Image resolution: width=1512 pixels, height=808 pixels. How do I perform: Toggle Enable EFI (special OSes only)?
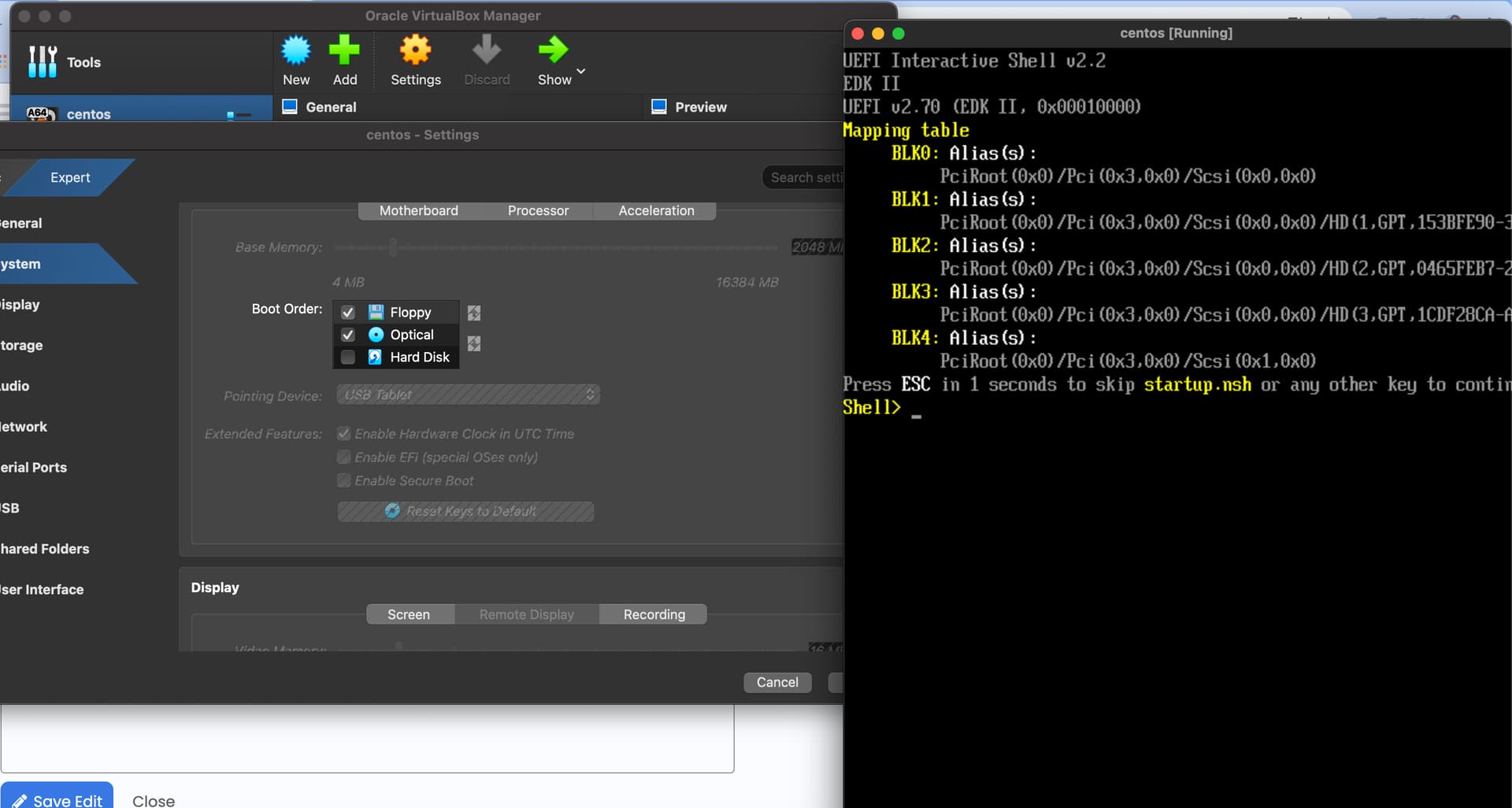(344, 457)
